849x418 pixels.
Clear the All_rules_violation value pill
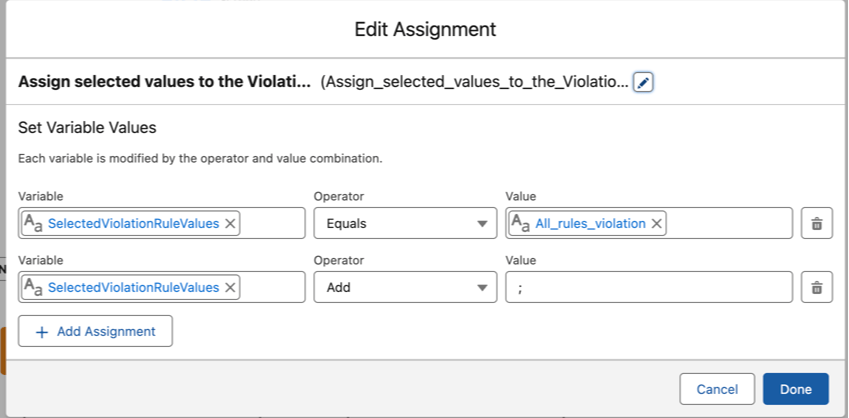(x=657, y=224)
